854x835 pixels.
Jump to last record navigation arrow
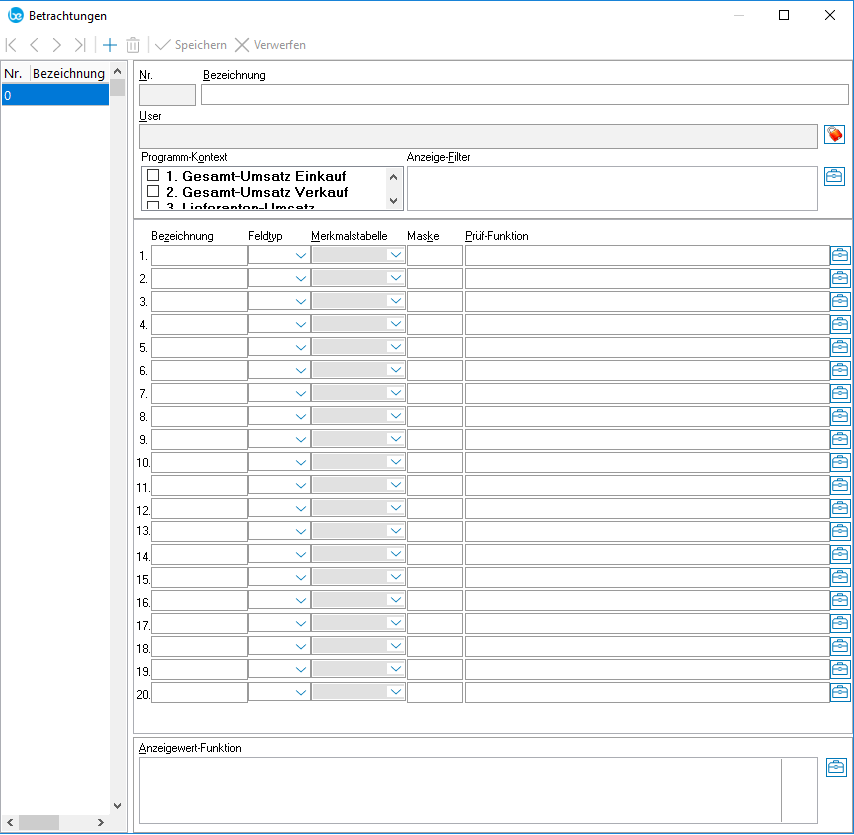pyautogui.click(x=80, y=45)
